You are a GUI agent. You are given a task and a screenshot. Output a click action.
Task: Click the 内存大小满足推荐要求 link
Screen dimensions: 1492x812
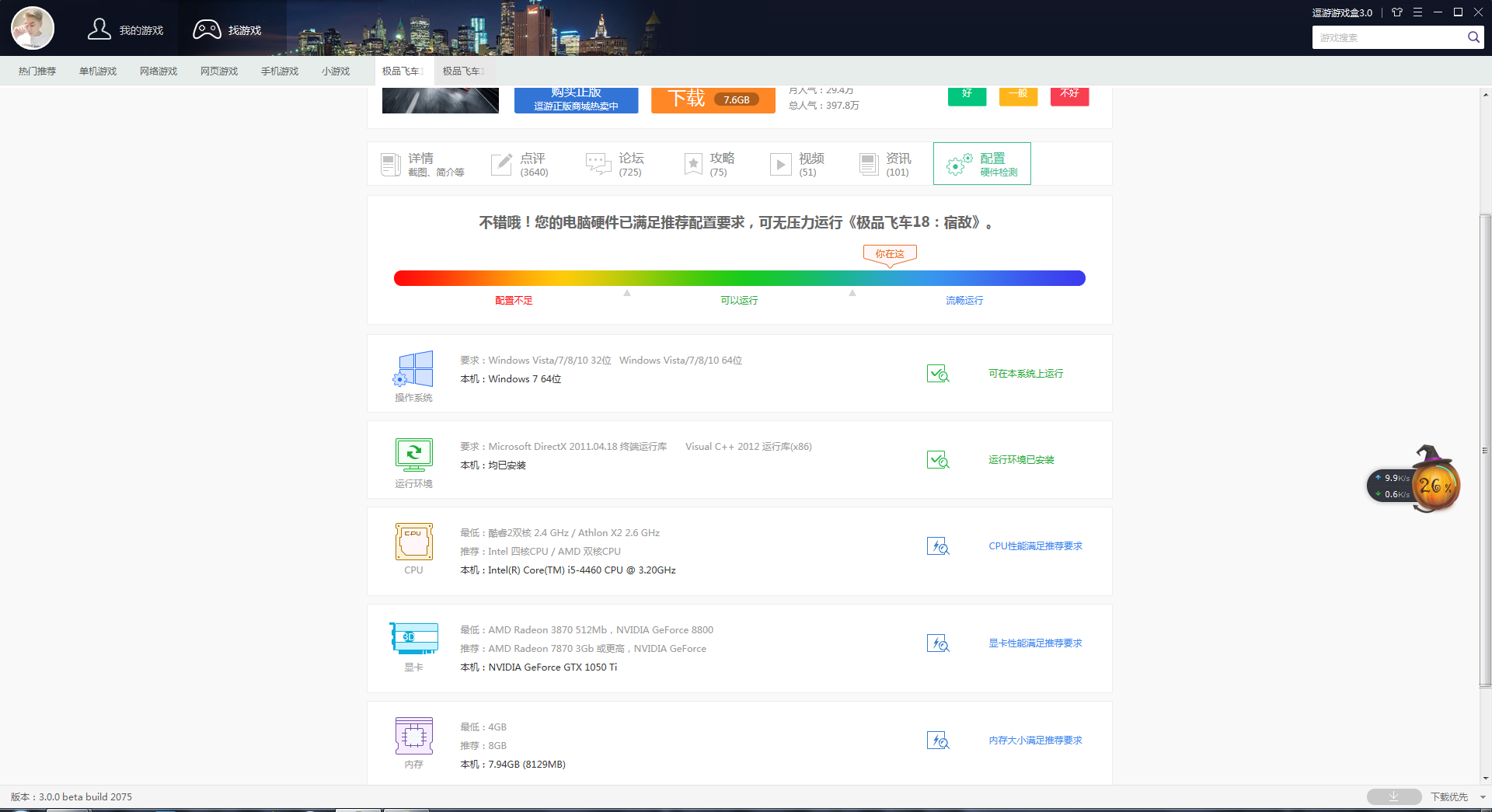click(1035, 741)
